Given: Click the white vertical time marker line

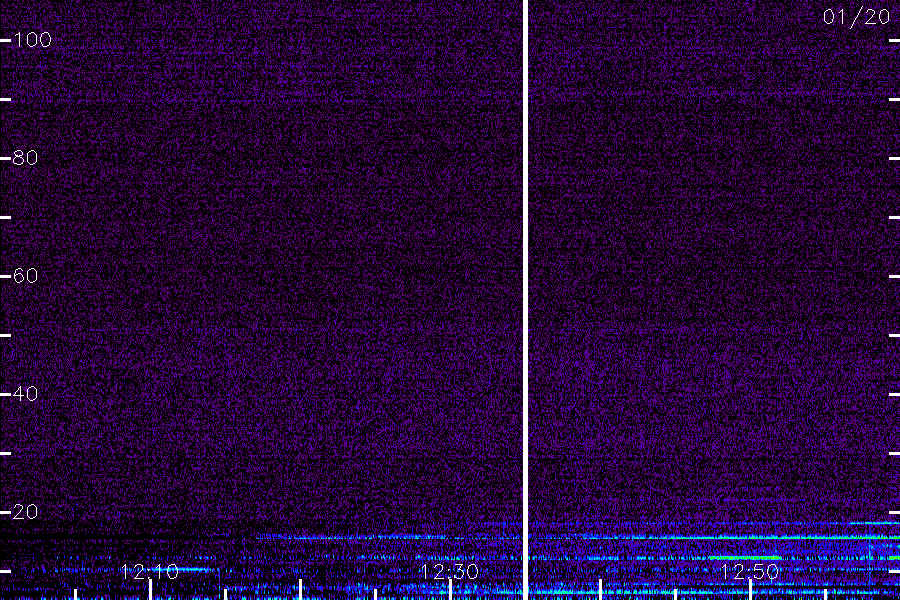Looking at the screenshot, I should pos(525,300).
